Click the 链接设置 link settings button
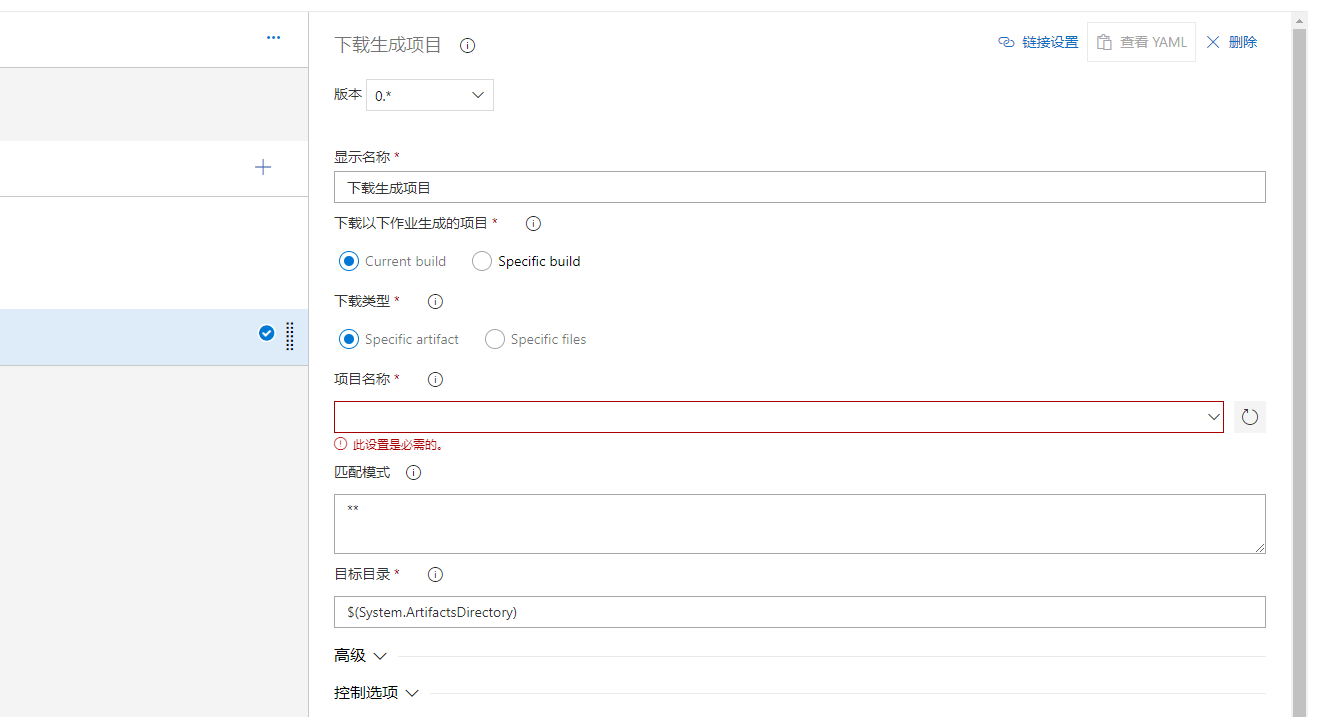The image size is (1322, 717). (1038, 42)
